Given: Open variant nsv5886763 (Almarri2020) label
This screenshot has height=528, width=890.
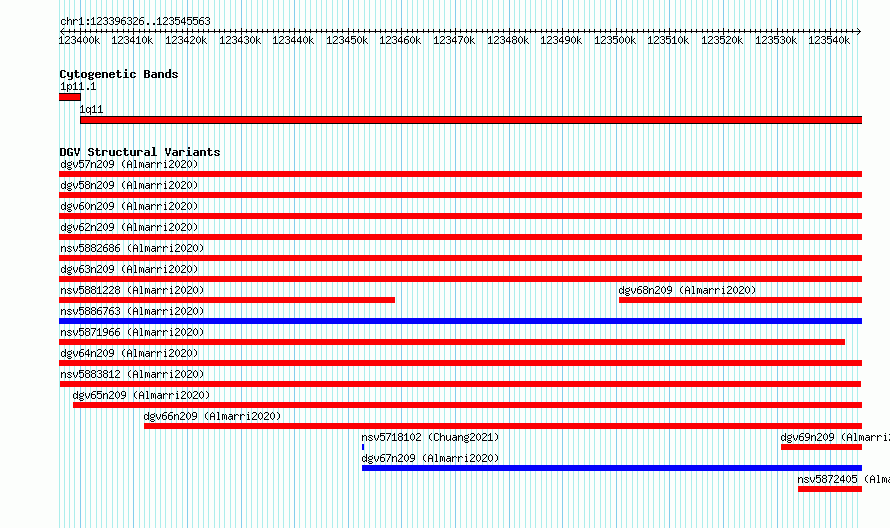Looking at the screenshot, I should tap(132, 311).
